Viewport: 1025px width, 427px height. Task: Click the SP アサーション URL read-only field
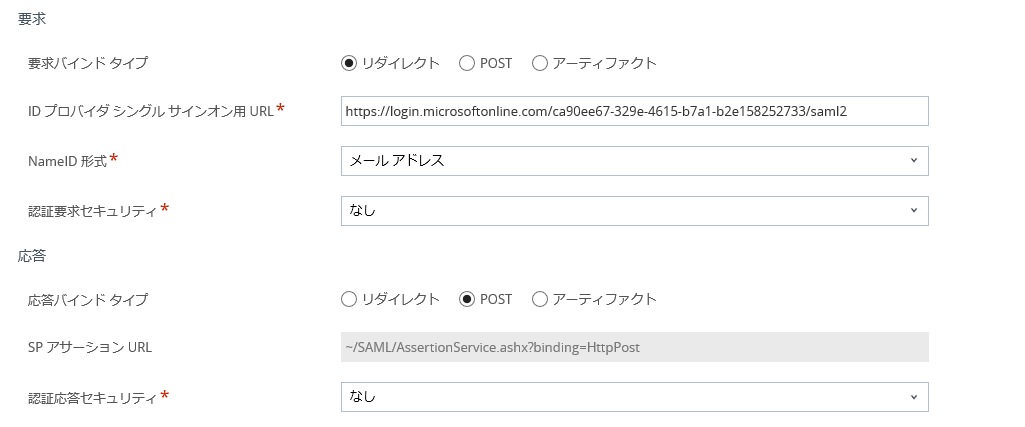(x=634, y=347)
